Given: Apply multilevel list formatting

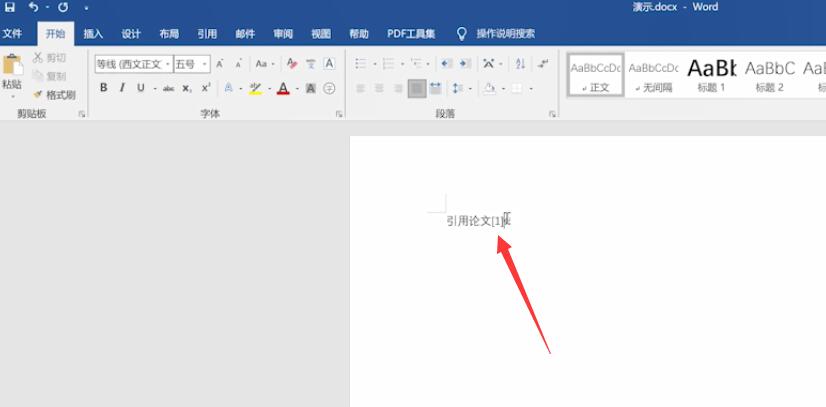Looking at the screenshot, I should (x=417, y=64).
